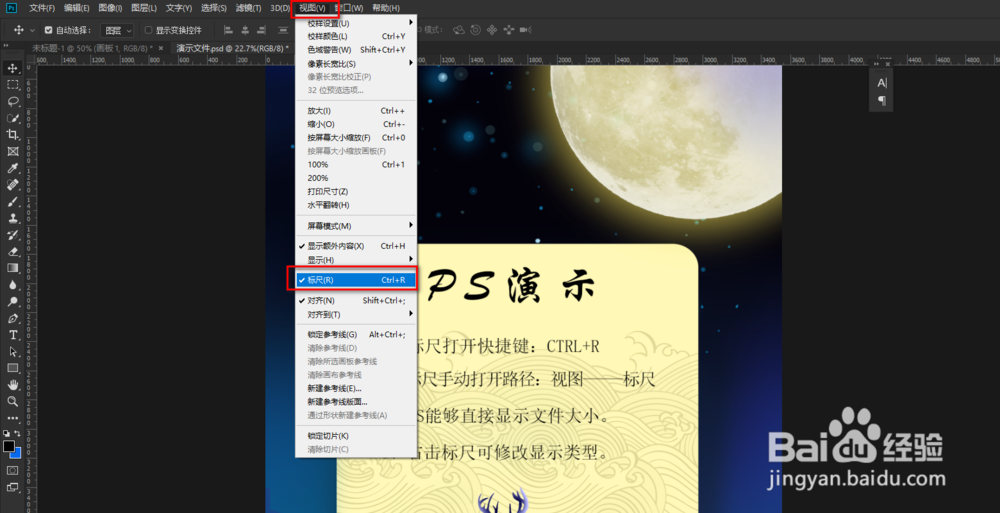The width and height of the screenshot is (1000, 513).
Task: Open the 文件(F) menu
Action: 42,8
